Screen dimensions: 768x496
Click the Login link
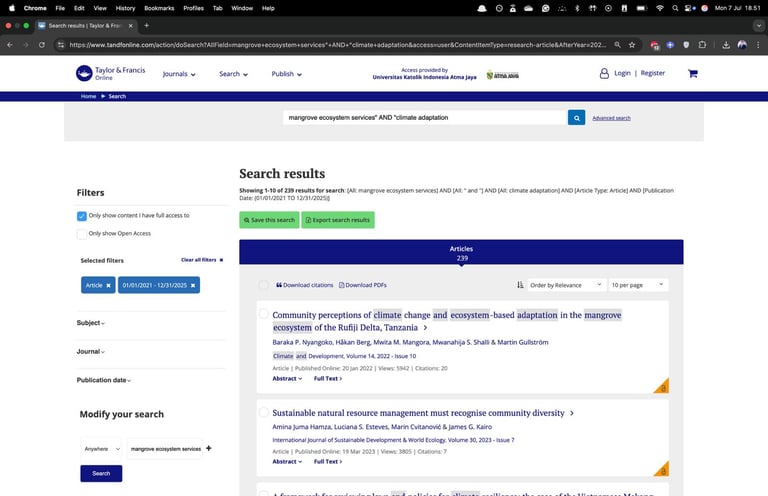(623, 73)
